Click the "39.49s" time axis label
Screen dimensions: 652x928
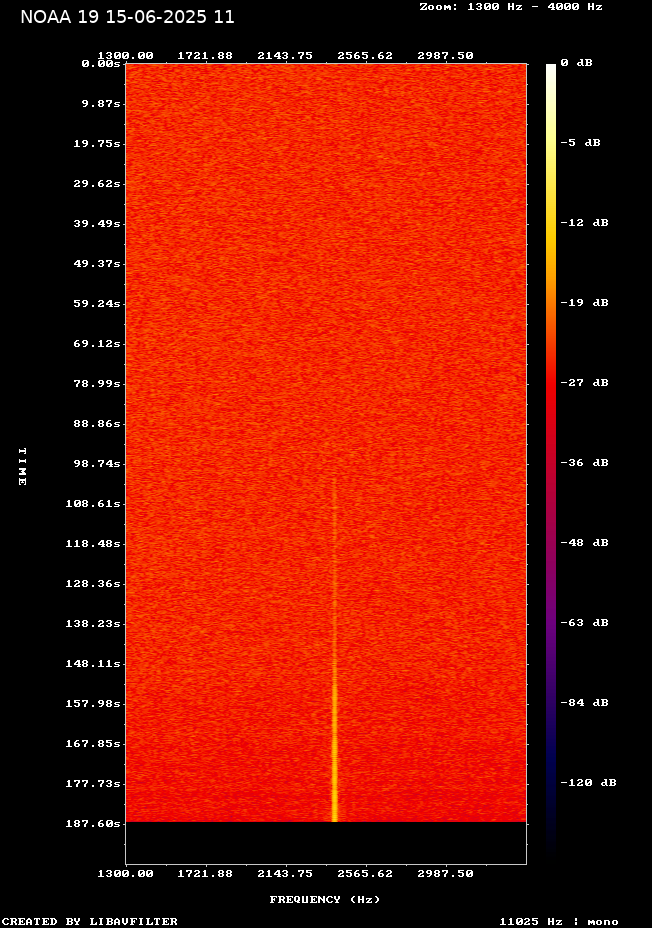[97, 223]
